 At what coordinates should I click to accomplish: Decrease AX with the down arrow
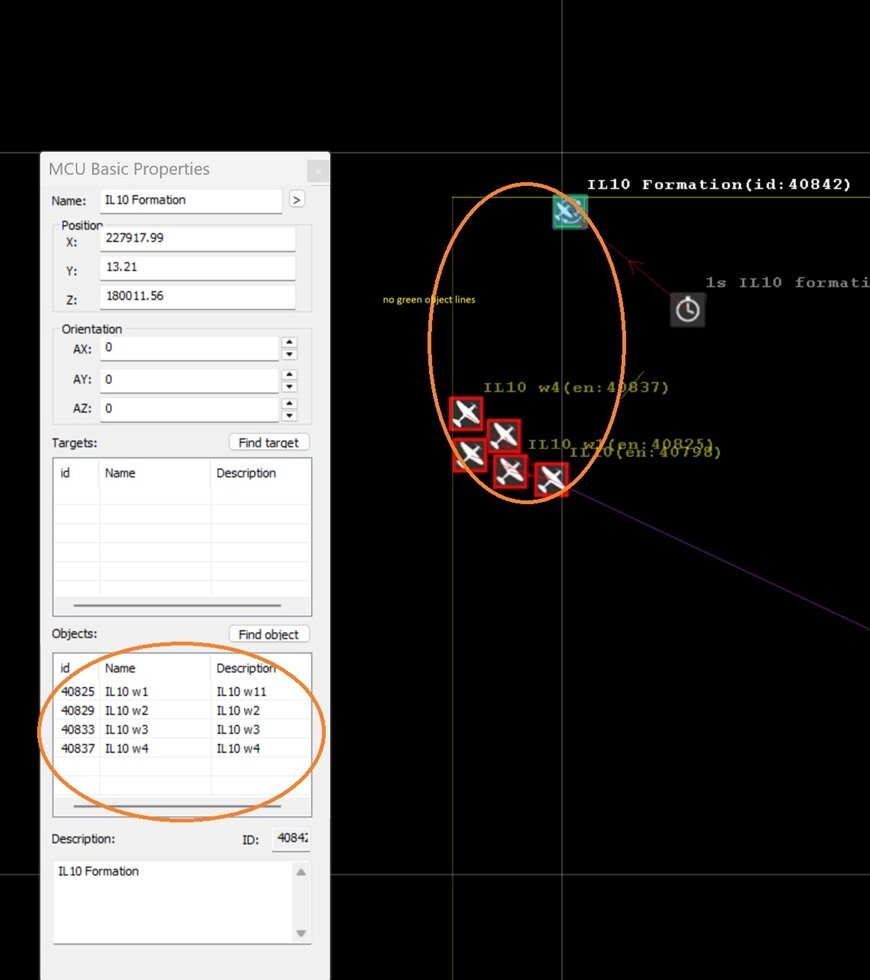click(x=289, y=354)
